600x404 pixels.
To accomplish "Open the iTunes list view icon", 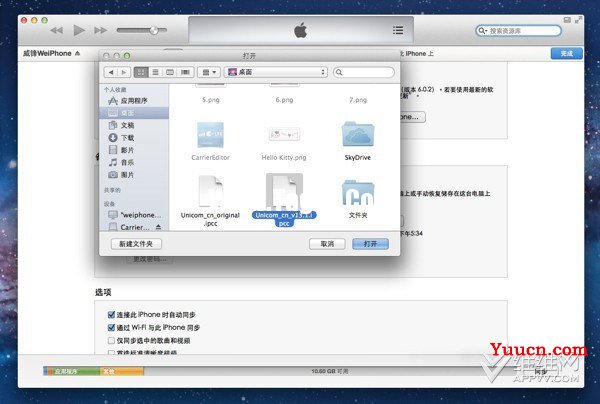I will pos(398,30).
